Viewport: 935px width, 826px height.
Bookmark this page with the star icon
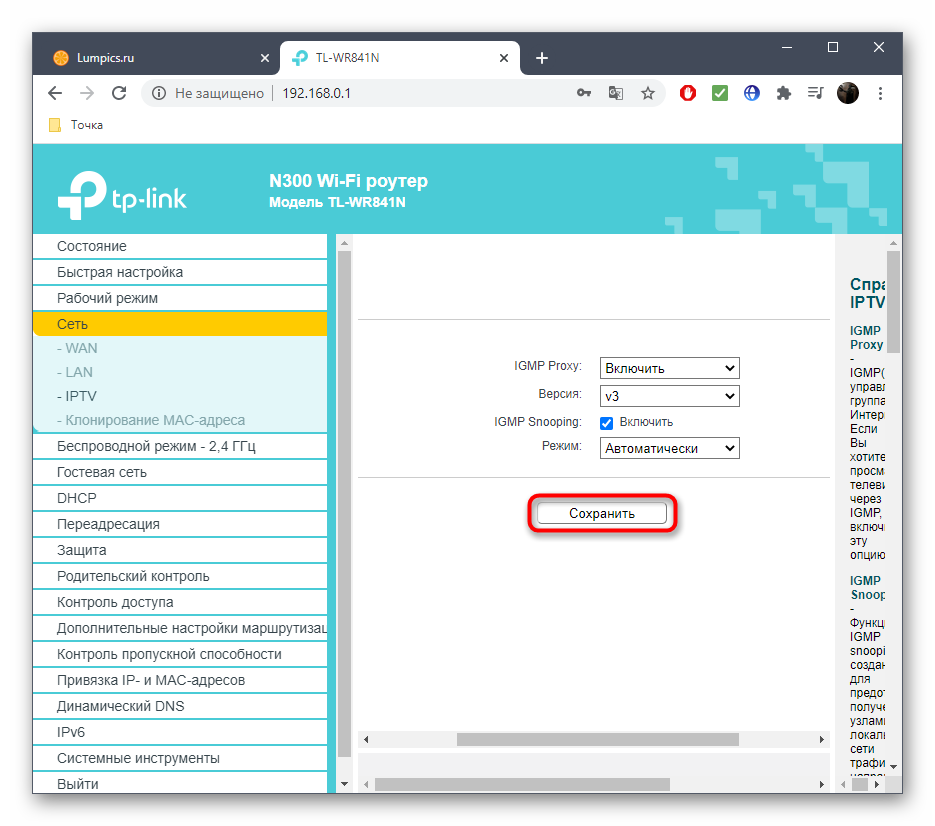(x=648, y=93)
